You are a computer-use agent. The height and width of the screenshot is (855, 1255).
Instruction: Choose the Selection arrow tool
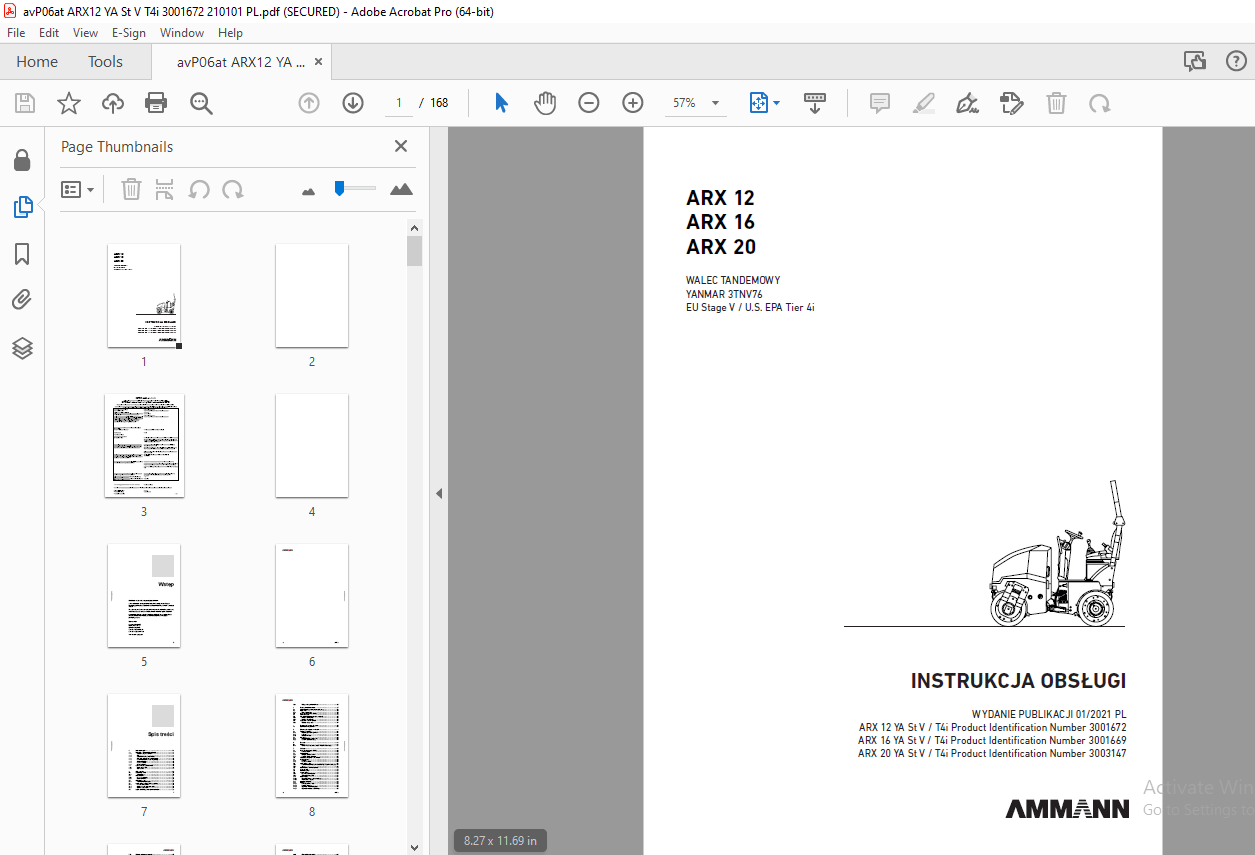point(502,103)
